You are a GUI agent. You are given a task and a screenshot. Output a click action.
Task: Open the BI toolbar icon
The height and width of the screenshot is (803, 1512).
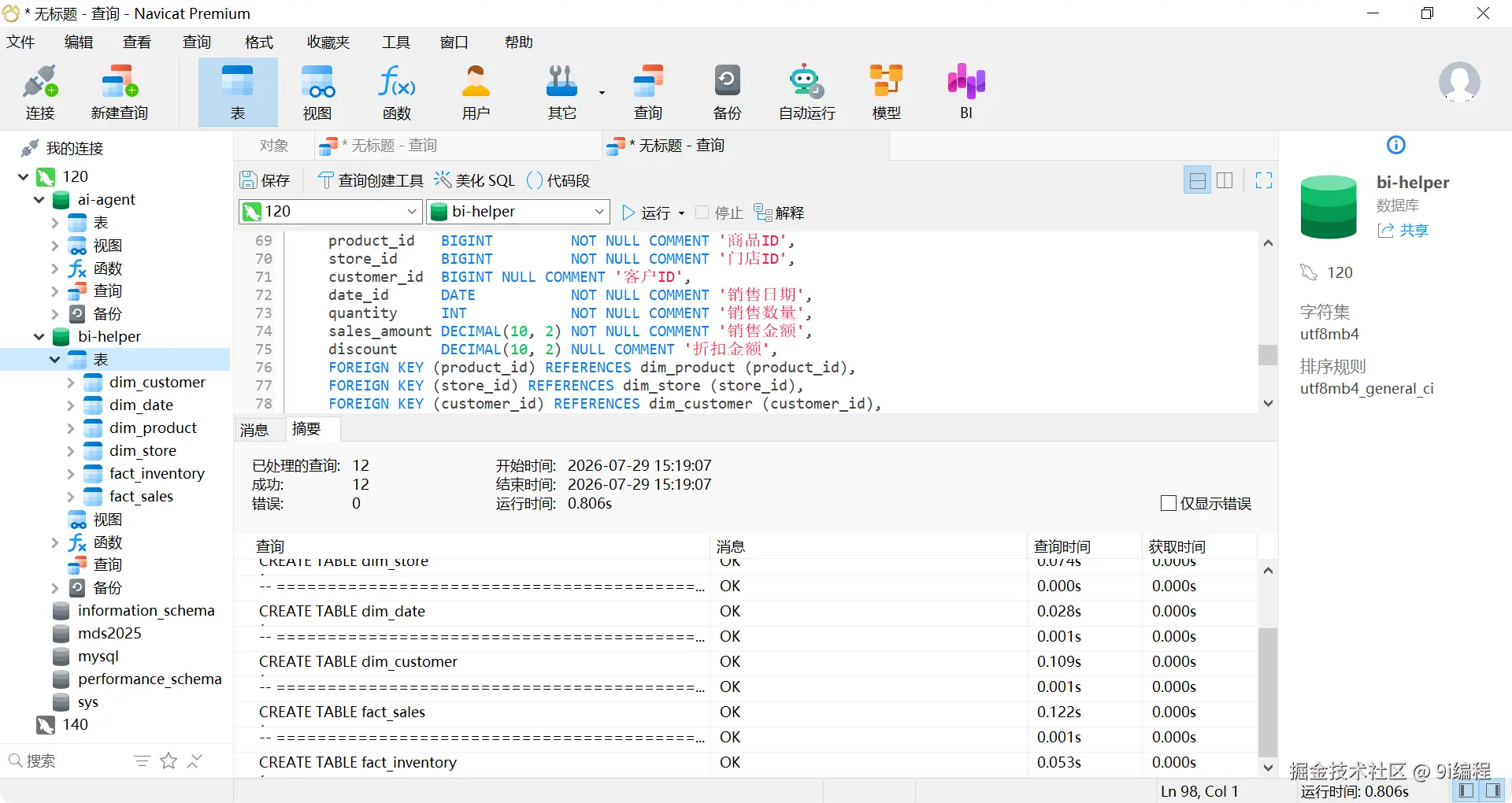point(966,92)
